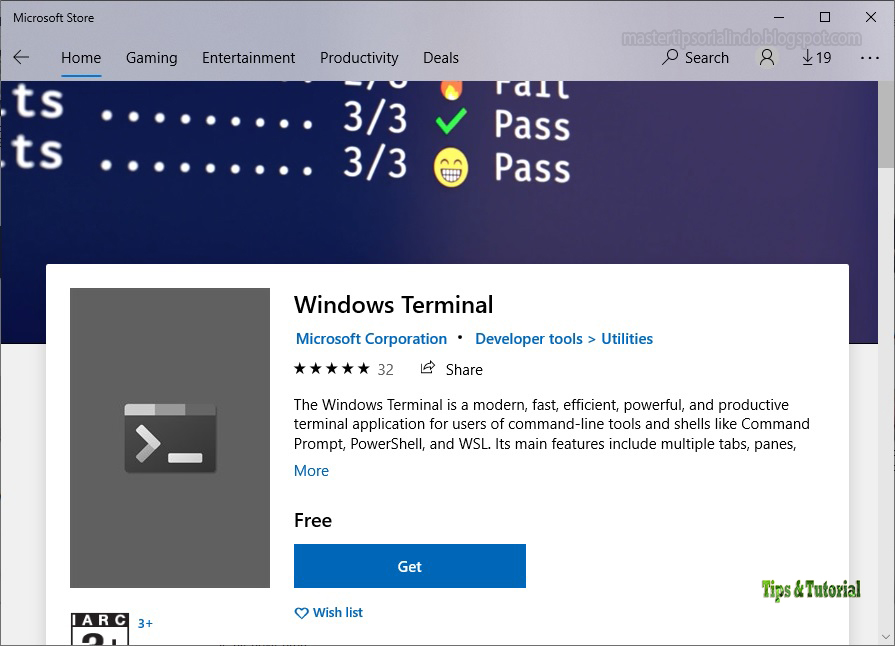
Task: Open the downloads queue showing 19 items
Action: pos(815,58)
